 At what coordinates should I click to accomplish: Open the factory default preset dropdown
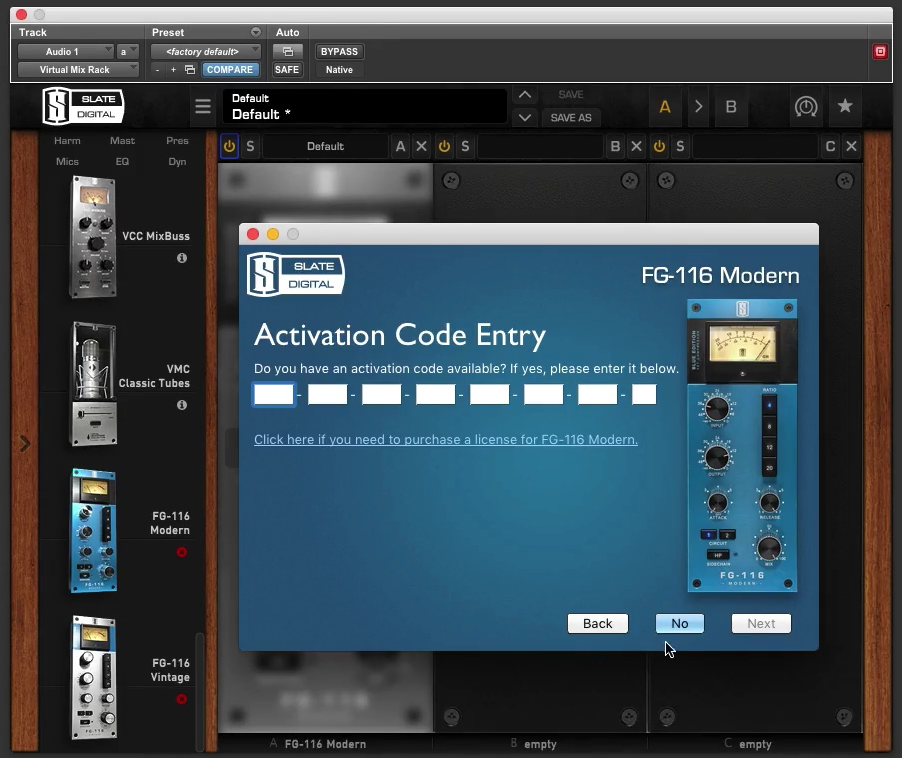point(206,52)
